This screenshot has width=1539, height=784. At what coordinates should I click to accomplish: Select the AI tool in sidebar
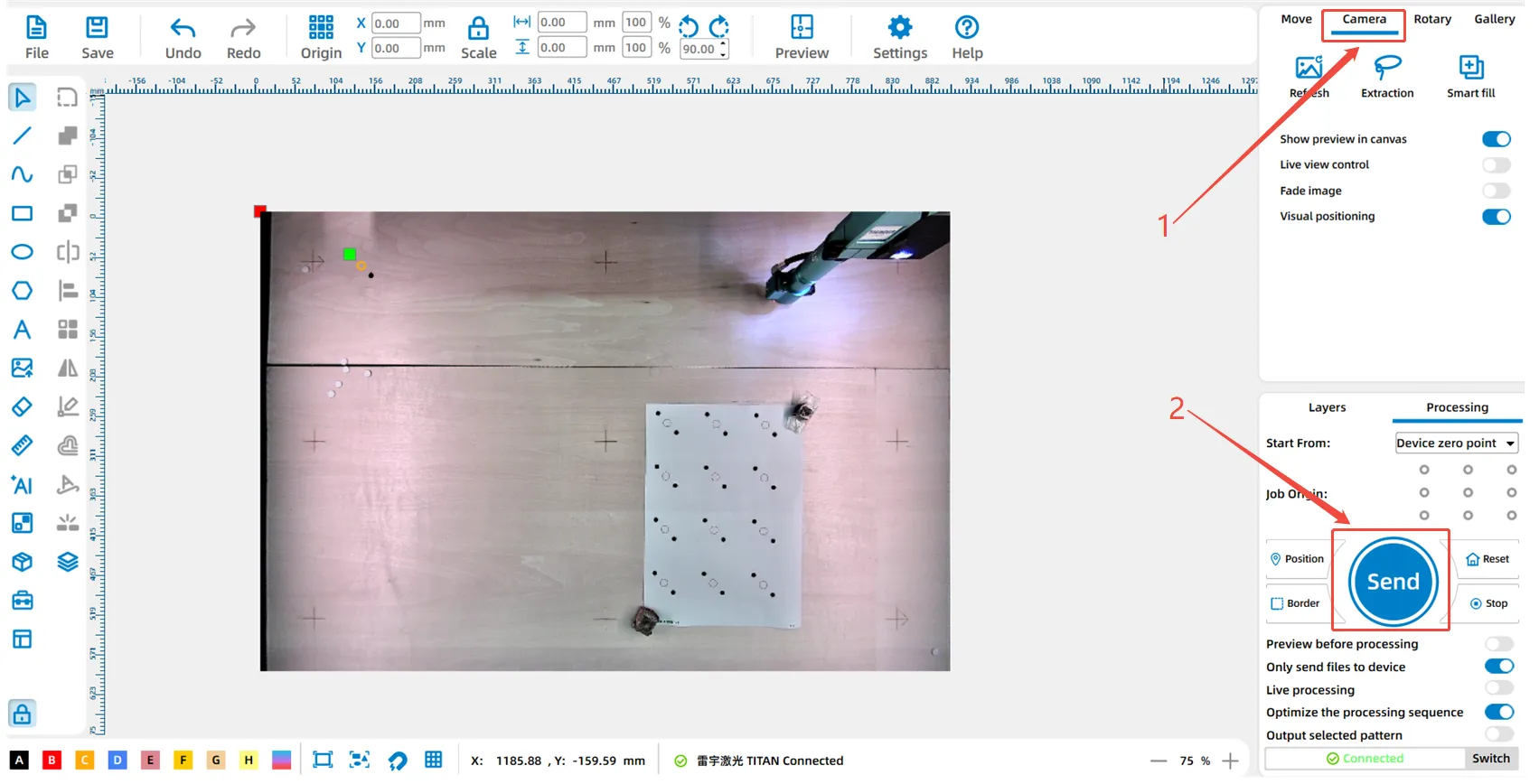tap(22, 484)
